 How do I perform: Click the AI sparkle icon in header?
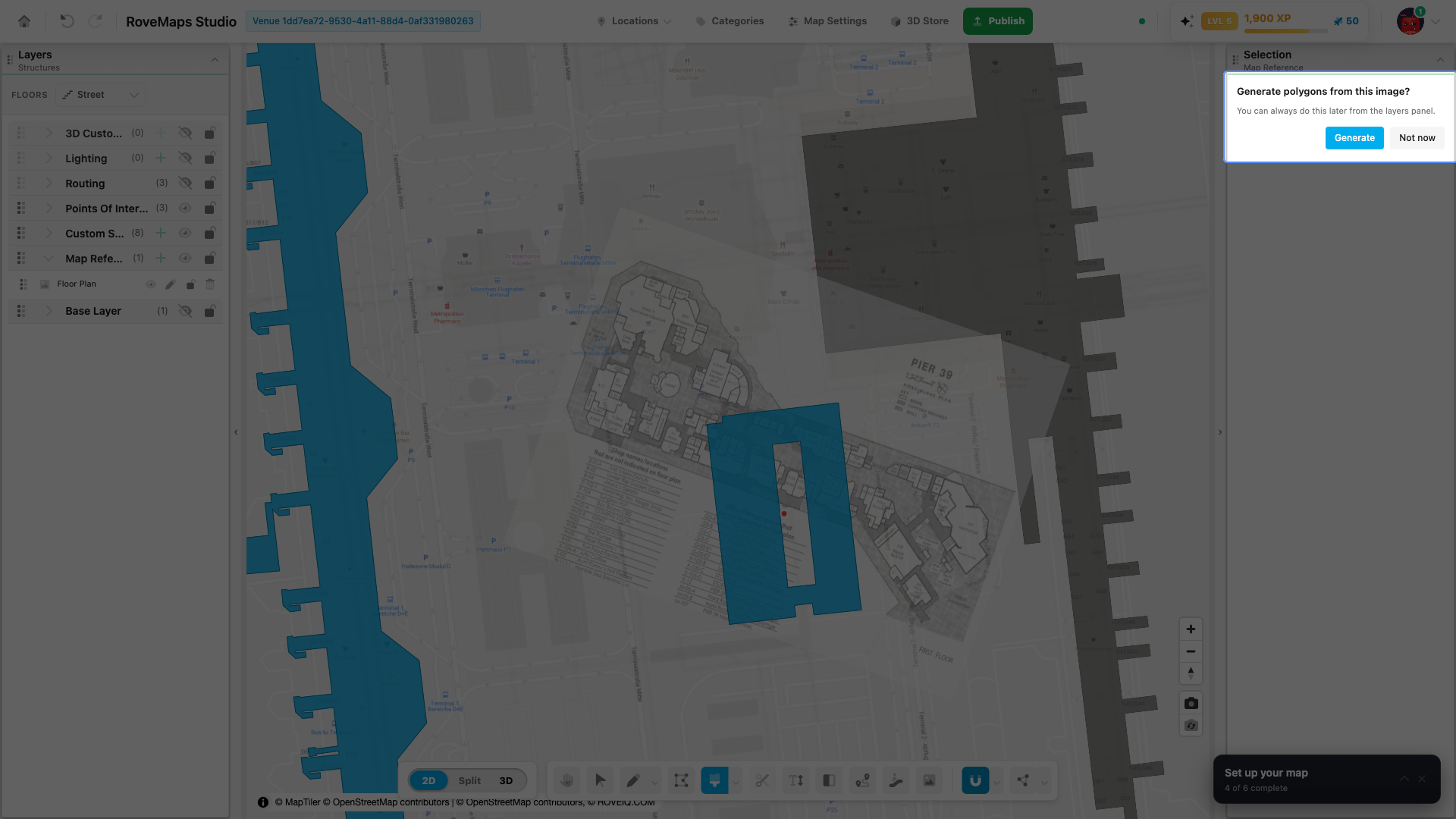(1187, 21)
